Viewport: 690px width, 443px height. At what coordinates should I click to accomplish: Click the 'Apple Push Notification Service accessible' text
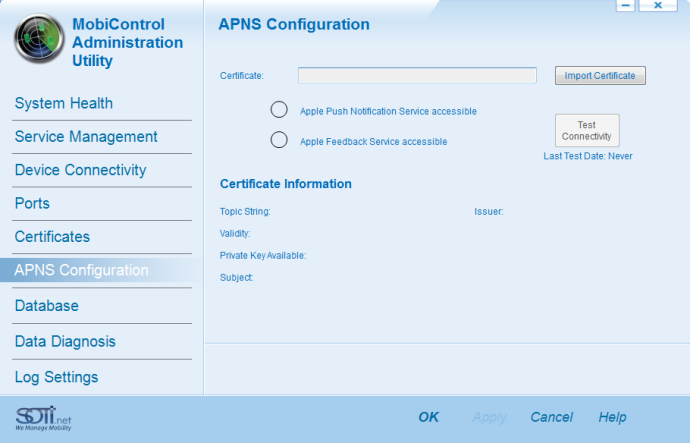pyautogui.click(x=388, y=111)
